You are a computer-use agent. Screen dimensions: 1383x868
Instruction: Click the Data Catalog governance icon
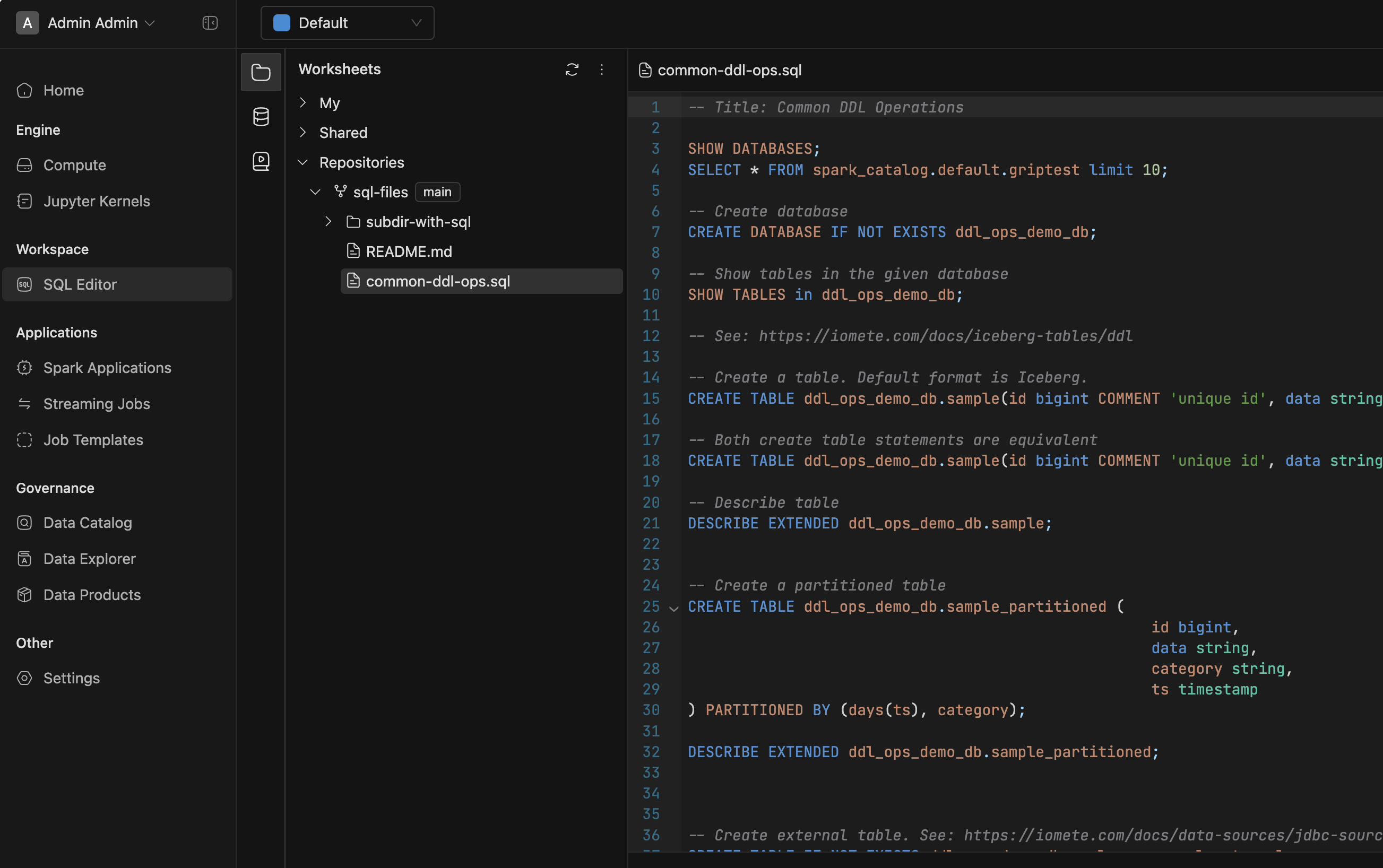click(24, 522)
